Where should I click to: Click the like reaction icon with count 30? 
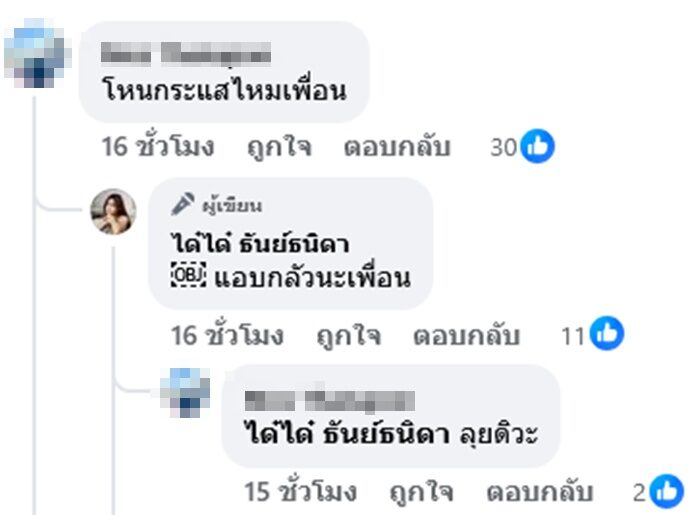pyautogui.click(x=538, y=146)
